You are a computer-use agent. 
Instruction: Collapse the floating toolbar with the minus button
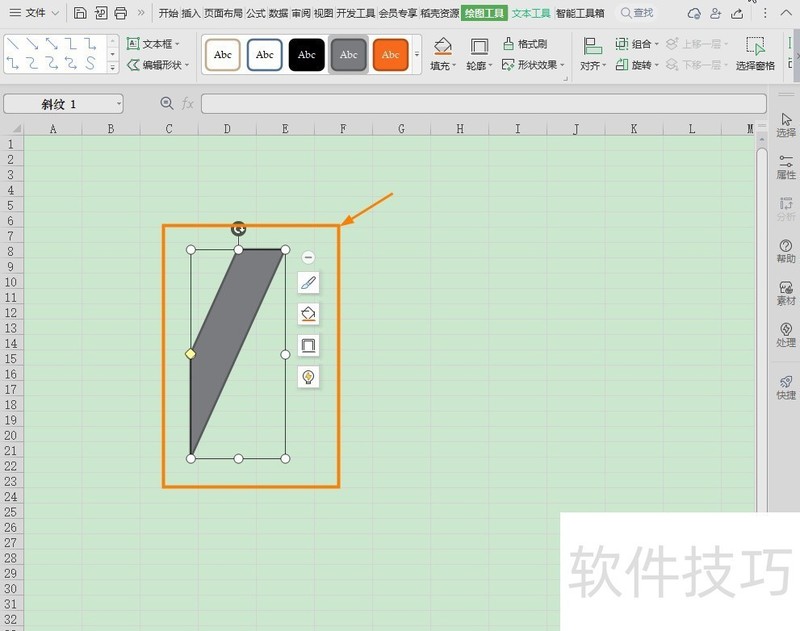(307, 257)
